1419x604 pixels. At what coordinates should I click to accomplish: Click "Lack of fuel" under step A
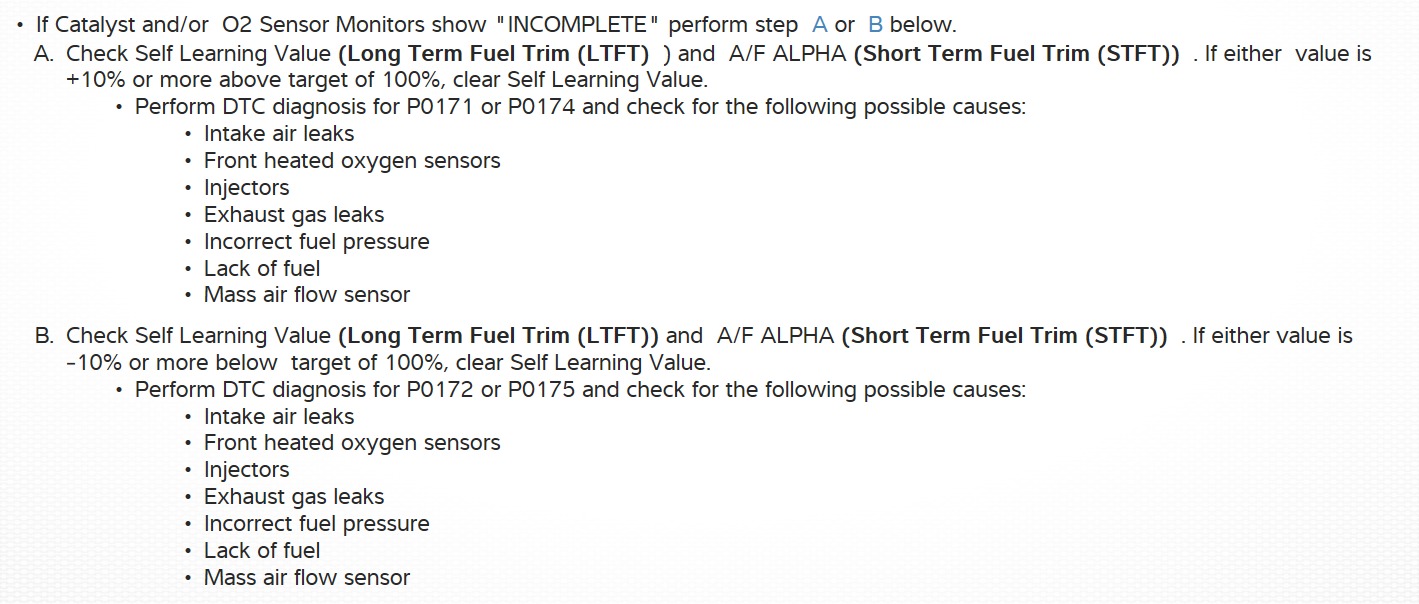pyautogui.click(x=262, y=269)
